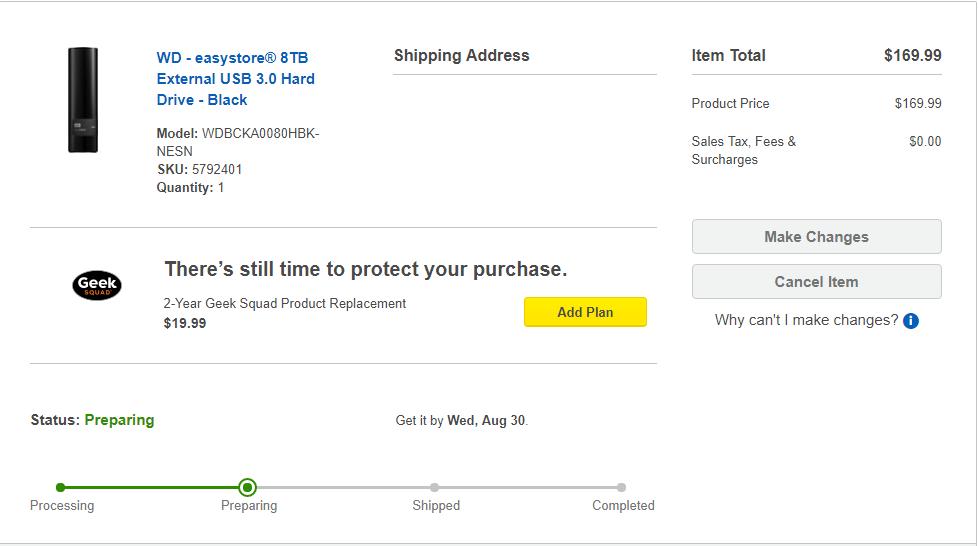Open the WD hard drive product image
This screenshot has width=978, height=546.
point(83,100)
